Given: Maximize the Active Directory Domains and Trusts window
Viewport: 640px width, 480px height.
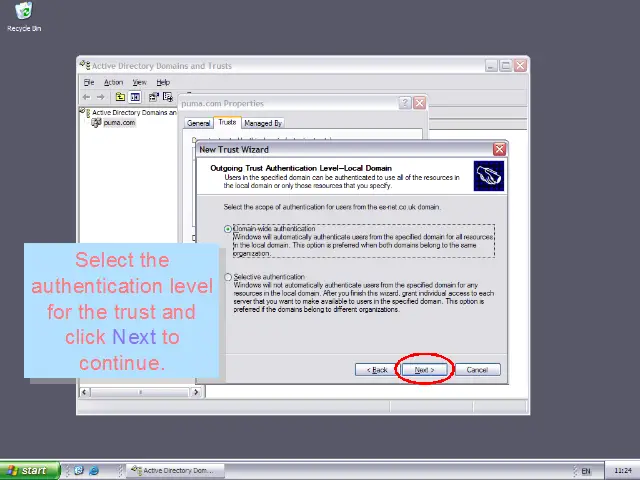Looking at the screenshot, I should point(506,65).
